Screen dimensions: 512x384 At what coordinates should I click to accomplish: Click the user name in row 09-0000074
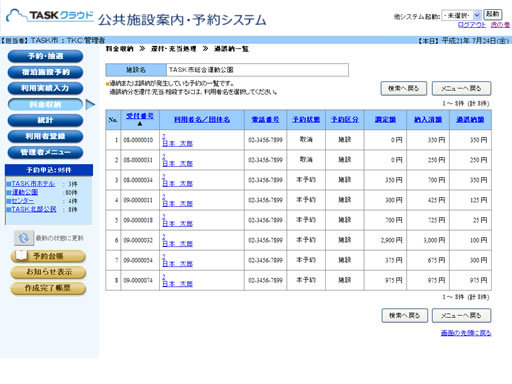[x=178, y=284]
